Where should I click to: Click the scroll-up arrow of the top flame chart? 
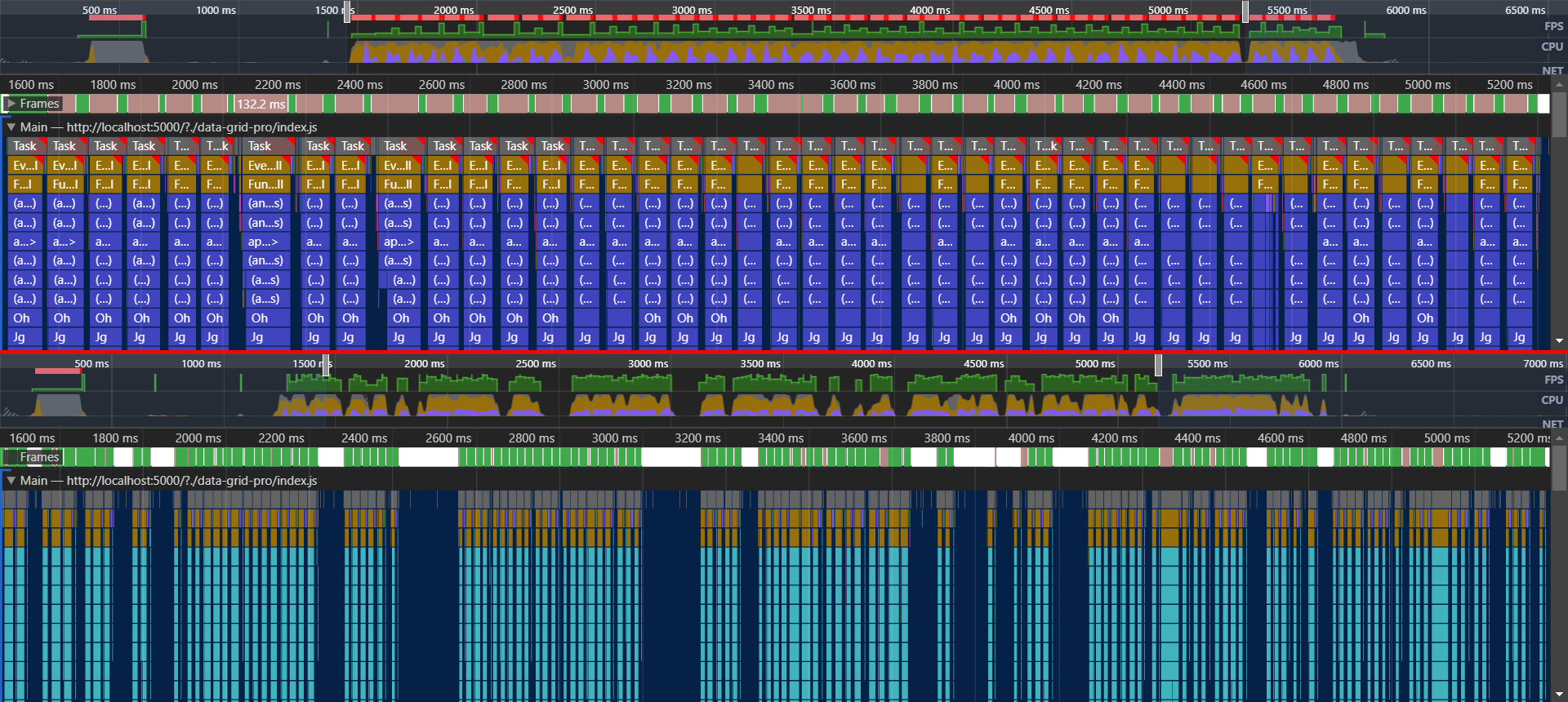point(1559,84)
